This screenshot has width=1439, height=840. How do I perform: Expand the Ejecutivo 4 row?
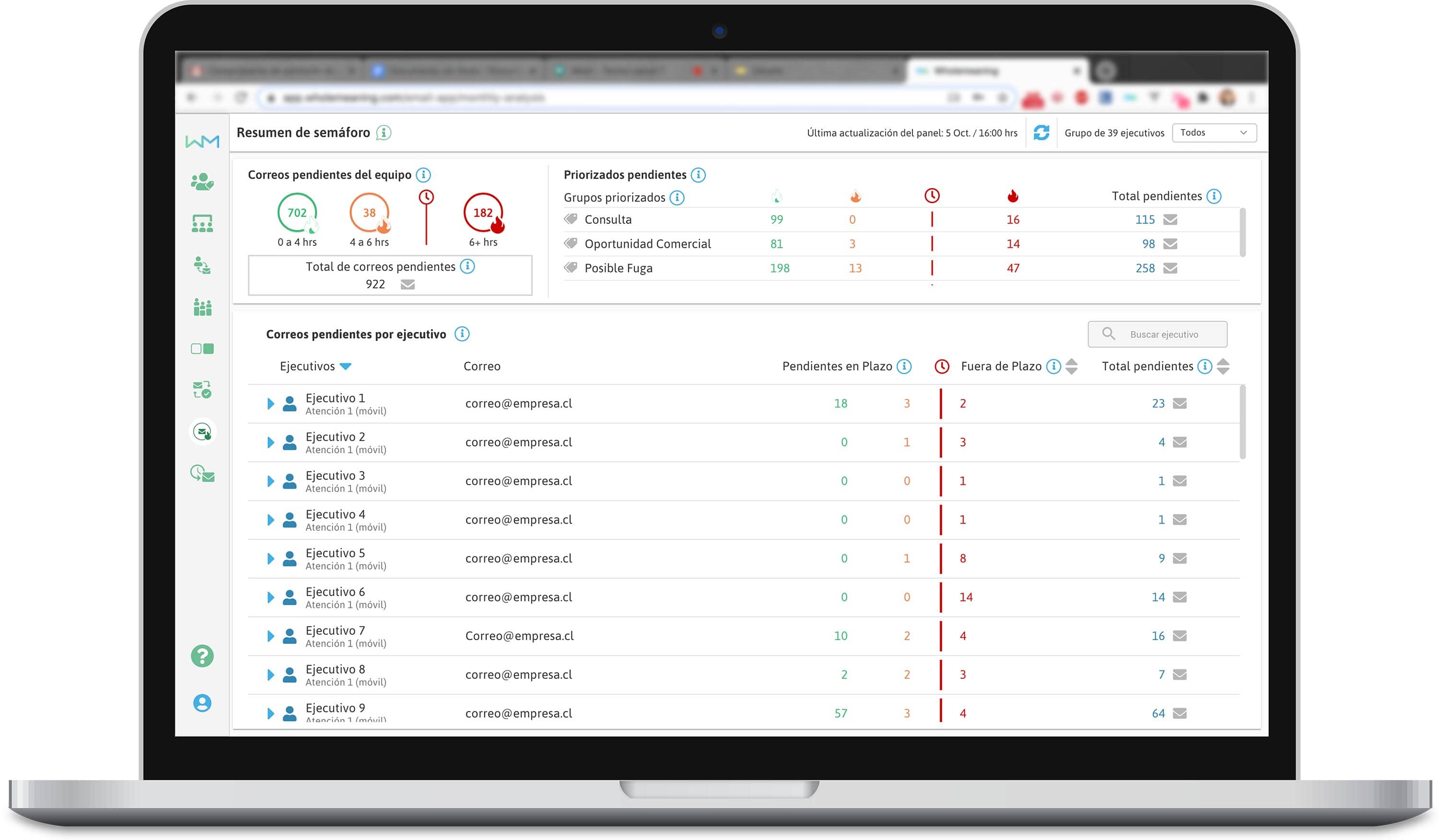pos(271,520)
